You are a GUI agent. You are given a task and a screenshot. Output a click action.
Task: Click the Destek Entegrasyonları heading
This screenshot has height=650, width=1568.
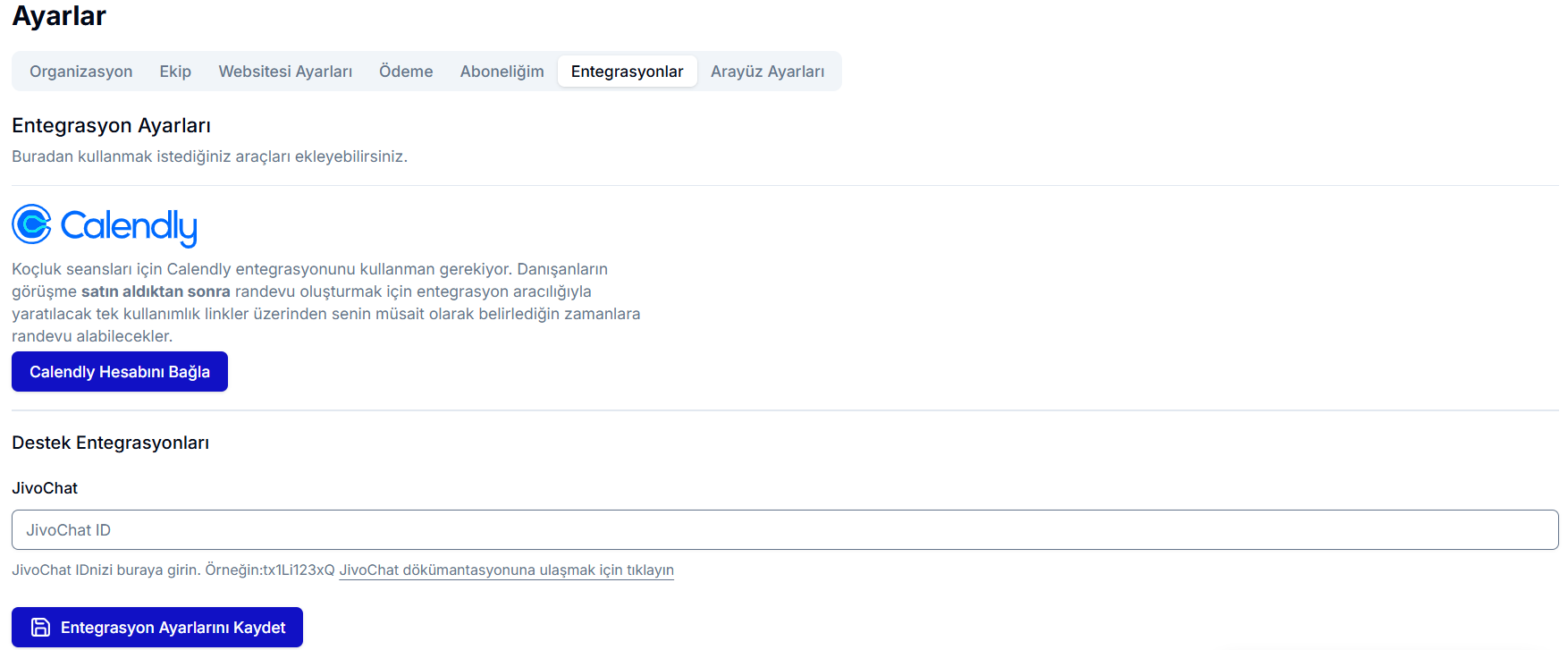pyautogui.click(x=110, y=443)
